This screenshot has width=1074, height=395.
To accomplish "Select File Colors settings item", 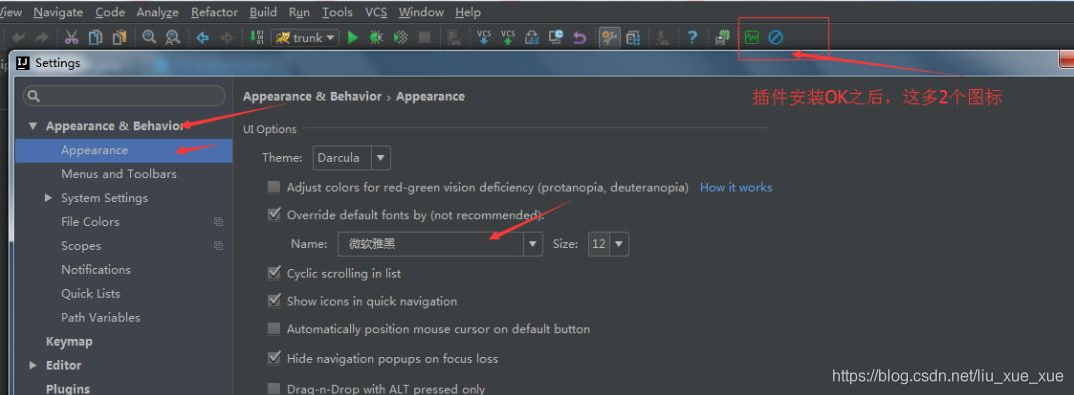I will [90, 222].
